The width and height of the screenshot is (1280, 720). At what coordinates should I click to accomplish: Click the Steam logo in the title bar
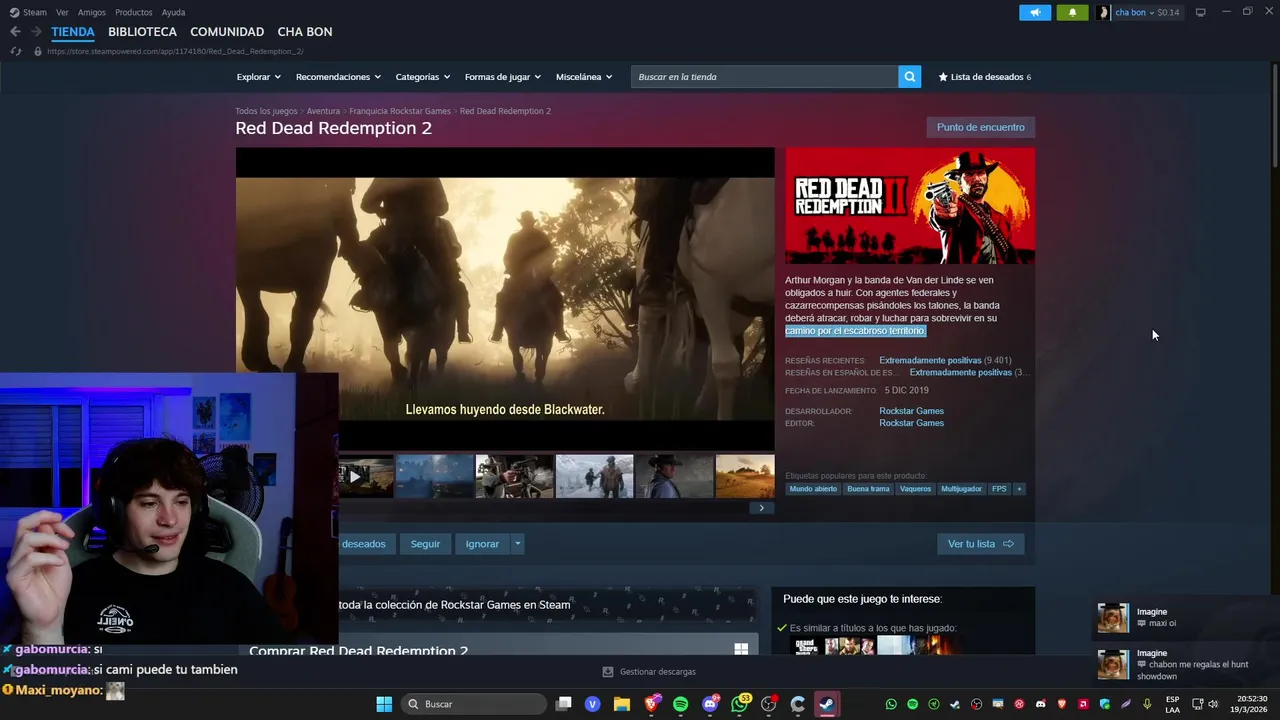(x=14, y=12)
